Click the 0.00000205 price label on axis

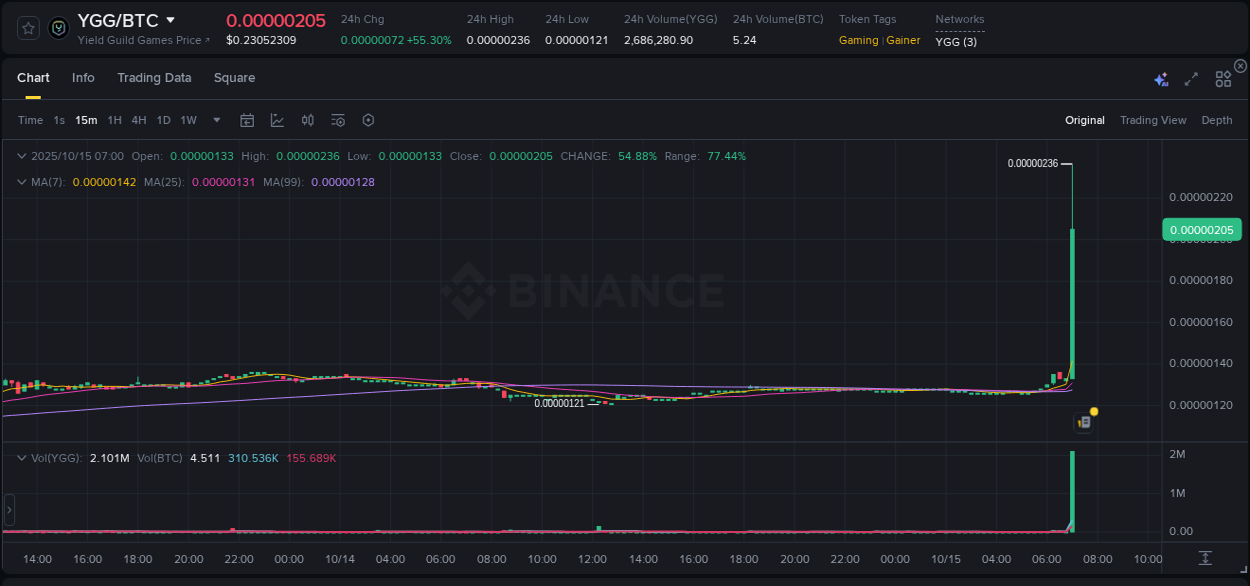pos(1202,229)
